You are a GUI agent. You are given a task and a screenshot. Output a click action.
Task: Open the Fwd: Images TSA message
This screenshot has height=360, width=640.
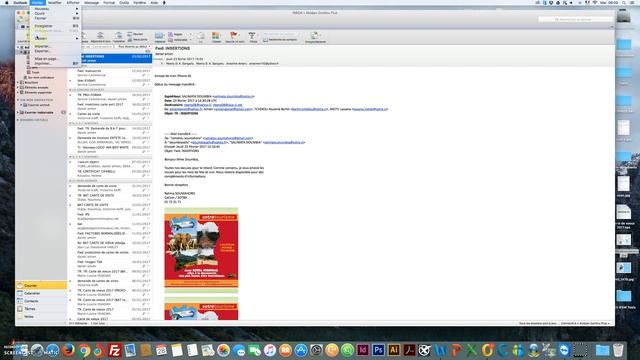coord(110,264)
